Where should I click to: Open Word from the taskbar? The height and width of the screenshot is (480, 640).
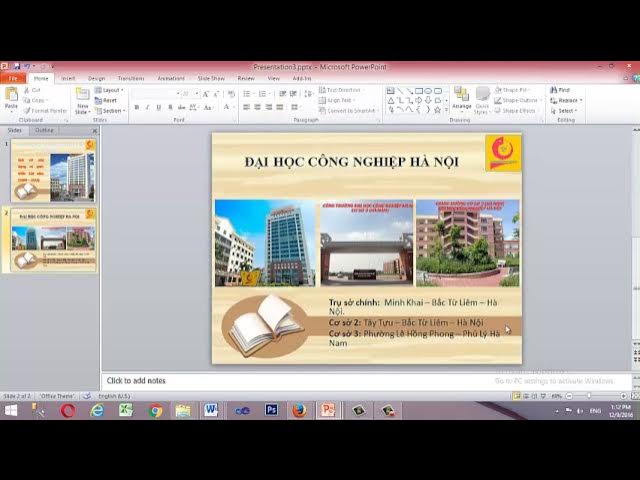tap(211, 410)
